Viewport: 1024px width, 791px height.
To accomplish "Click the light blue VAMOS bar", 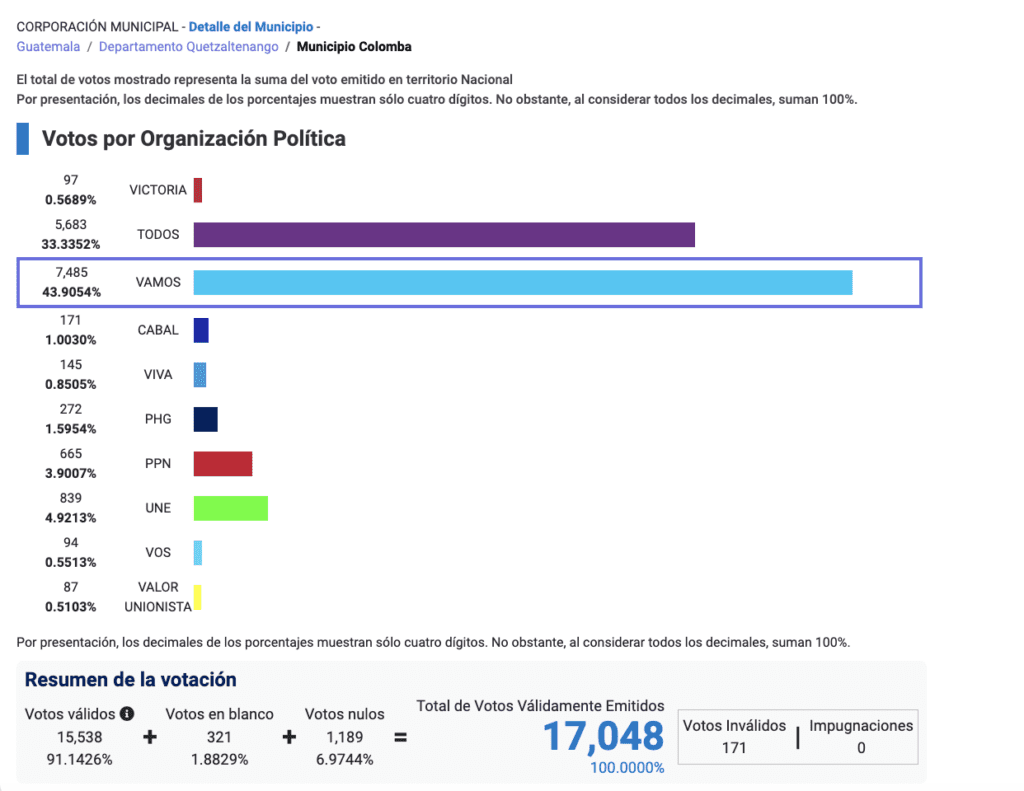I will point(522,282).
